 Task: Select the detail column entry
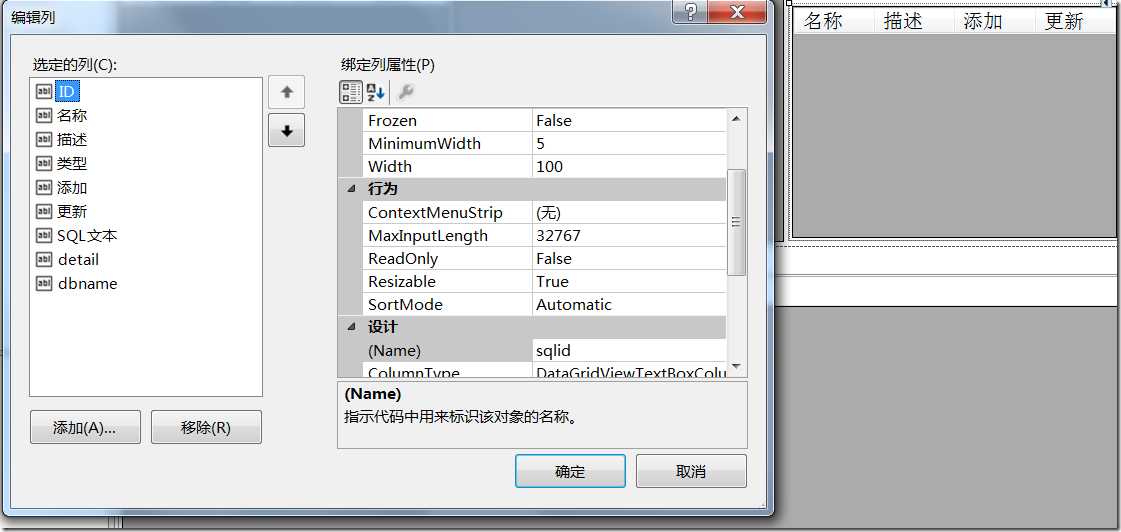[79, 260]
